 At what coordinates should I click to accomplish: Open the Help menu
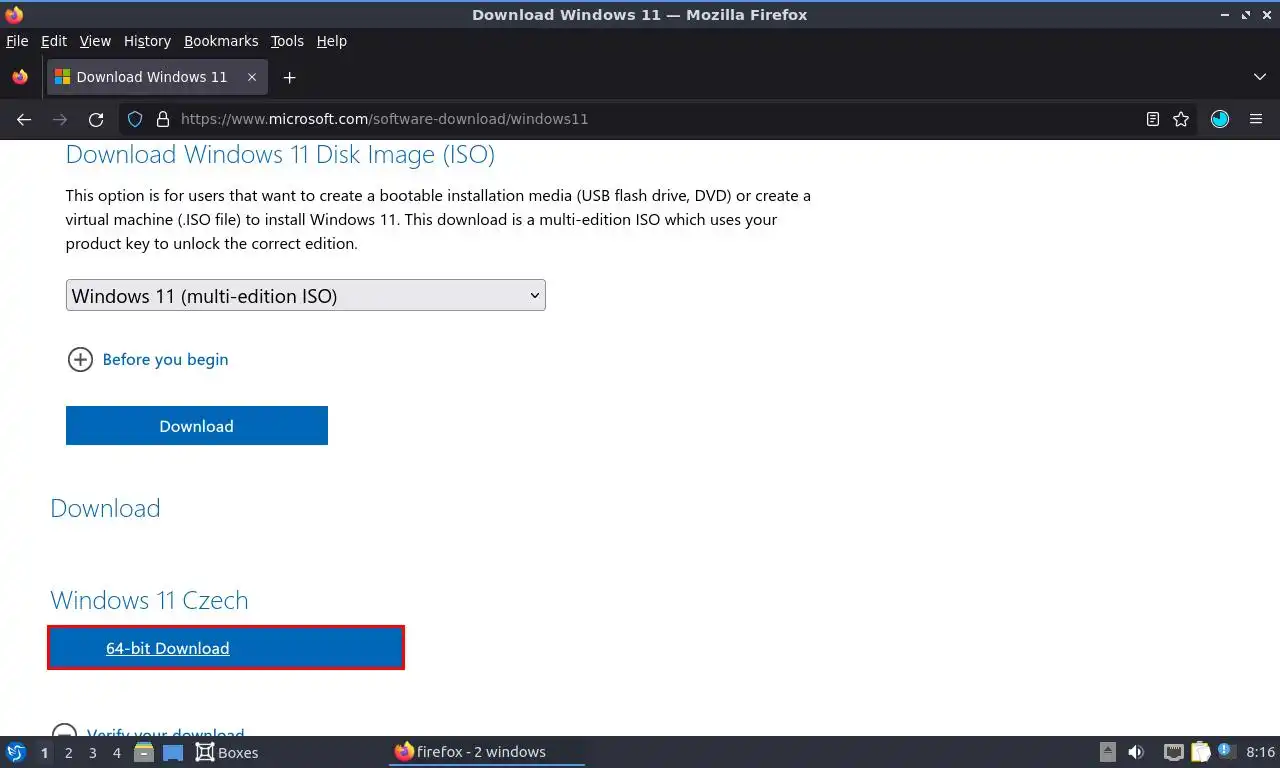click(x=332, y=41)
